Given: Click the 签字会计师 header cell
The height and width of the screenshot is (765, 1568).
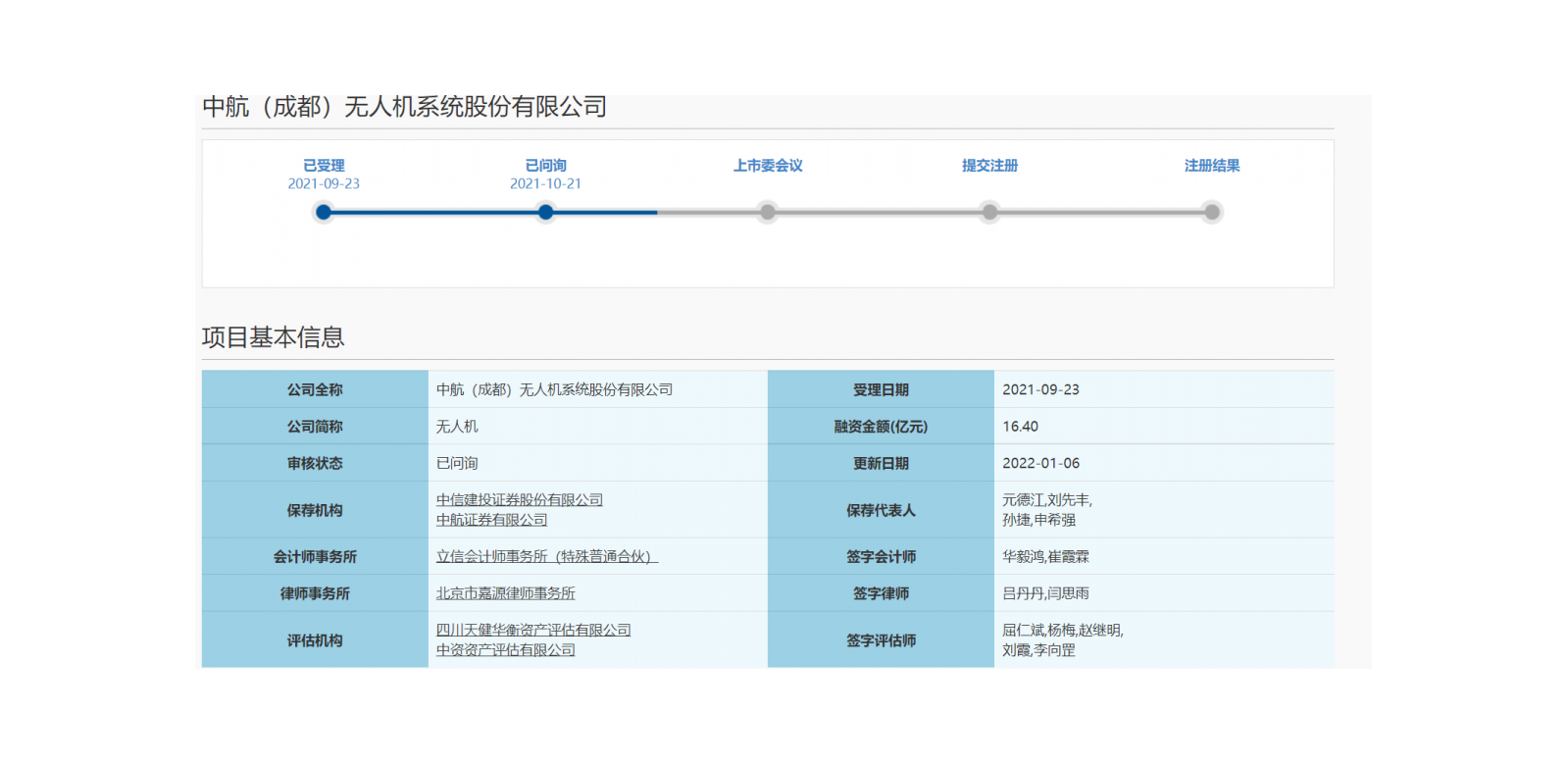Looking at the screenshot, I should (x=881, y=556).
